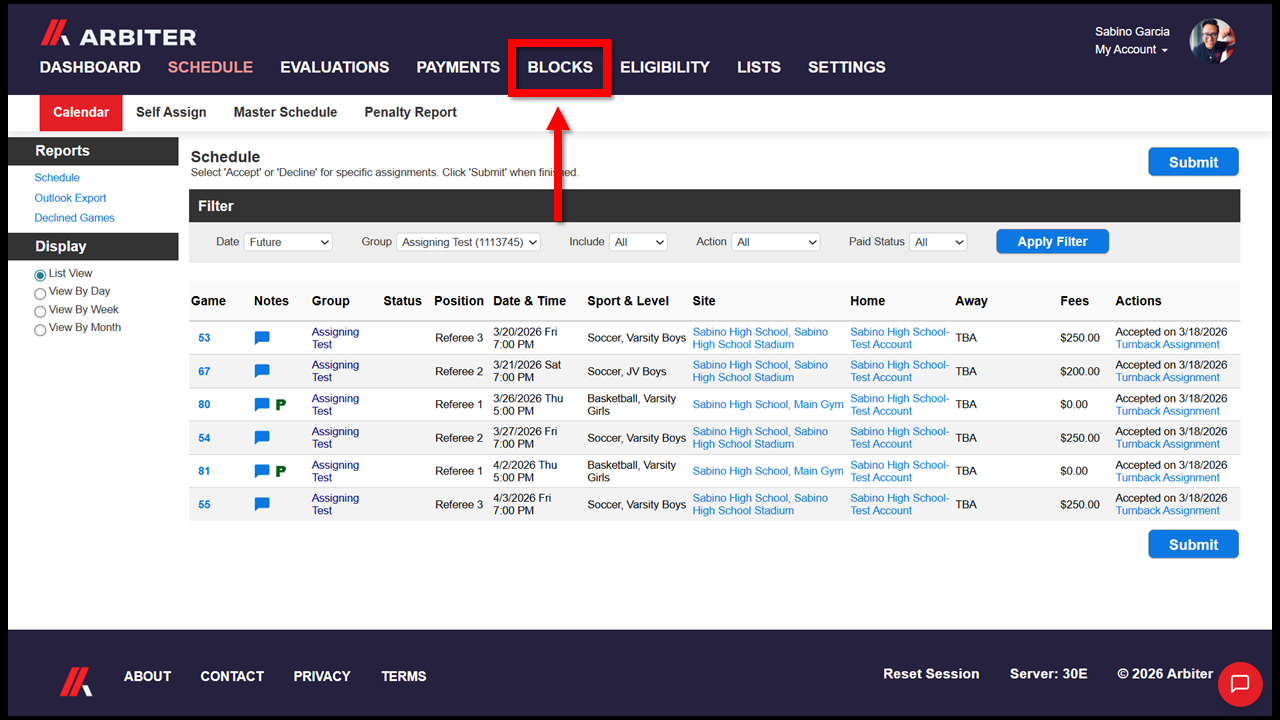Click the green P icon for game 80
Screen dimensions: 1280x720
[x=281, y=405]
